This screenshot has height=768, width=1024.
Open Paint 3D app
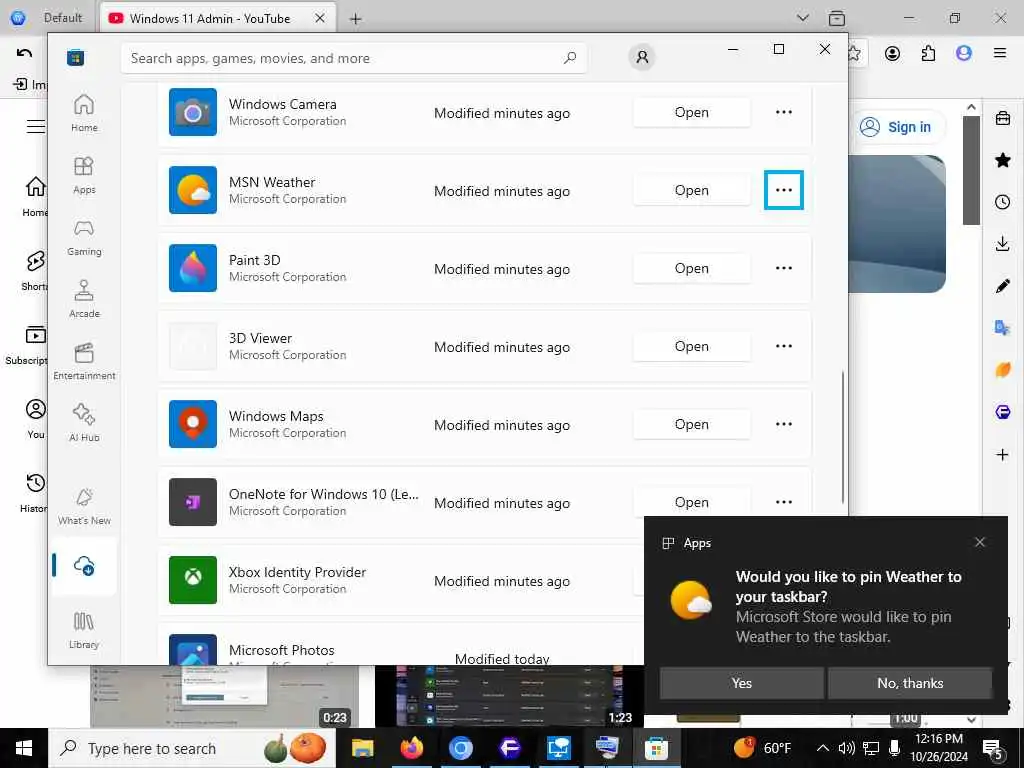click(692, 268)
